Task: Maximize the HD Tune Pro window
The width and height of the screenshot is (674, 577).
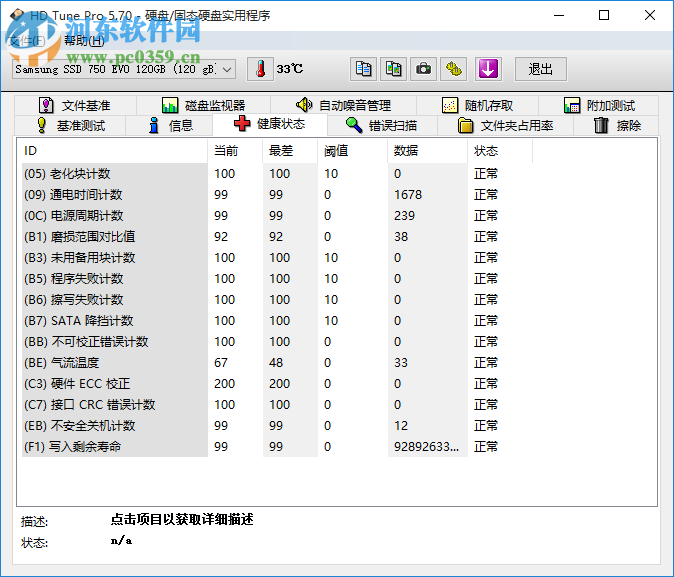Action: tap(604, 15)
